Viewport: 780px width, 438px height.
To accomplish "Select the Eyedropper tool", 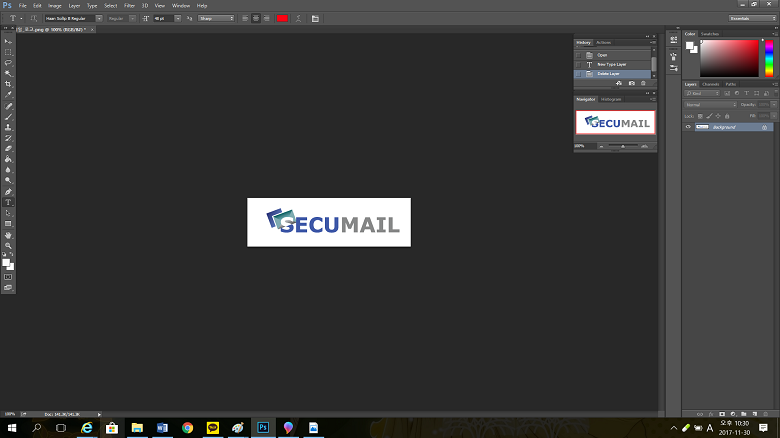I will (x=8, y=95).
